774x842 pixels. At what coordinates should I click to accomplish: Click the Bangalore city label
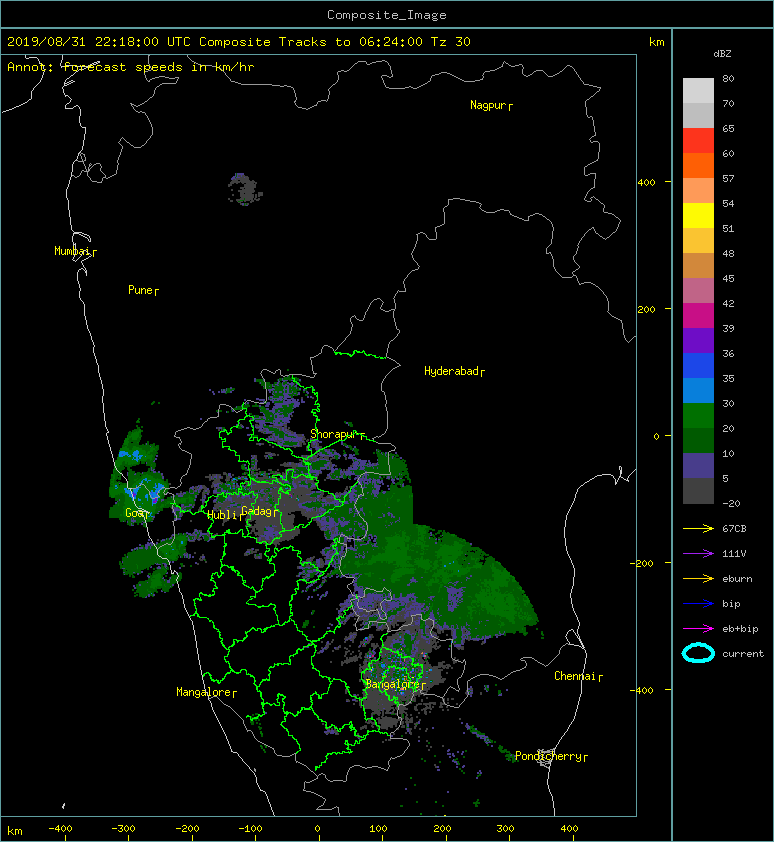point(393,684)
